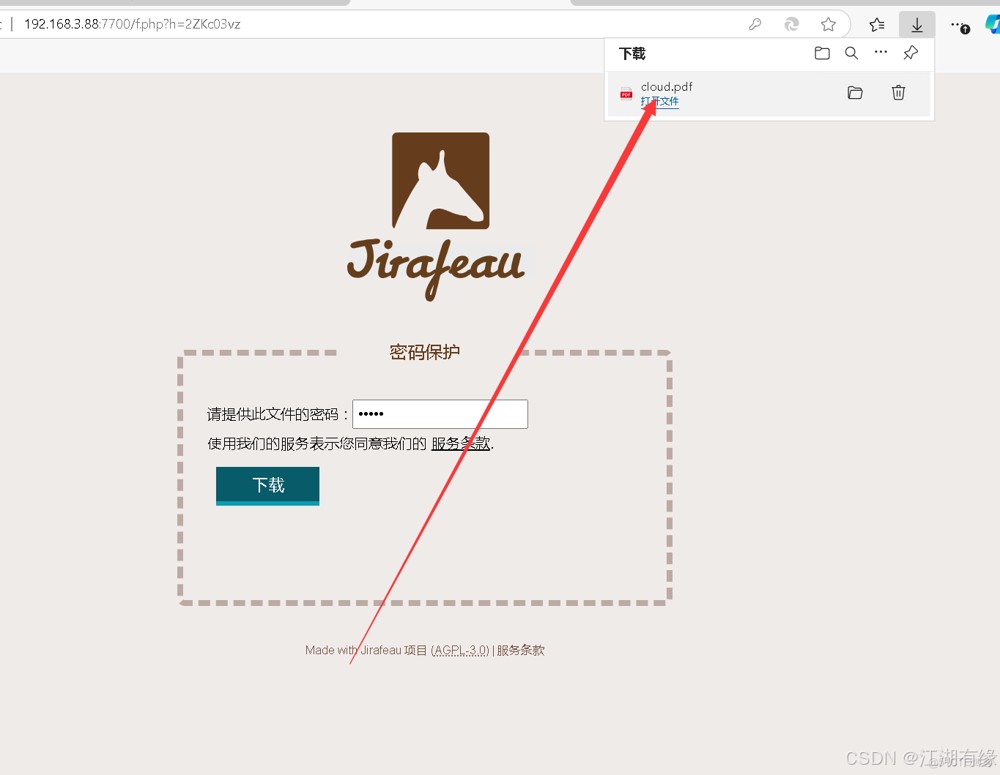Open browser settings and more menu
The width and height of the screenshot is (1000, 775).
click(x=960, y=25)
